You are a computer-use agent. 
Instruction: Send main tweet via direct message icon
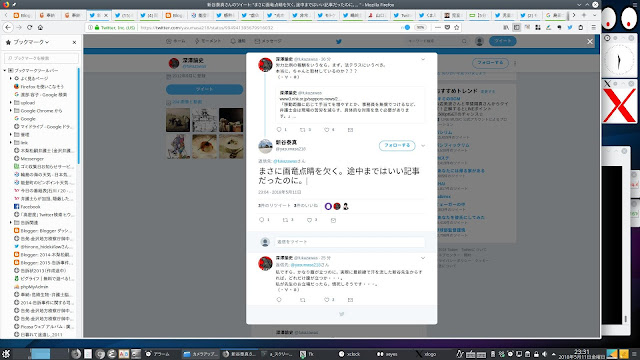tap(333, 220)
